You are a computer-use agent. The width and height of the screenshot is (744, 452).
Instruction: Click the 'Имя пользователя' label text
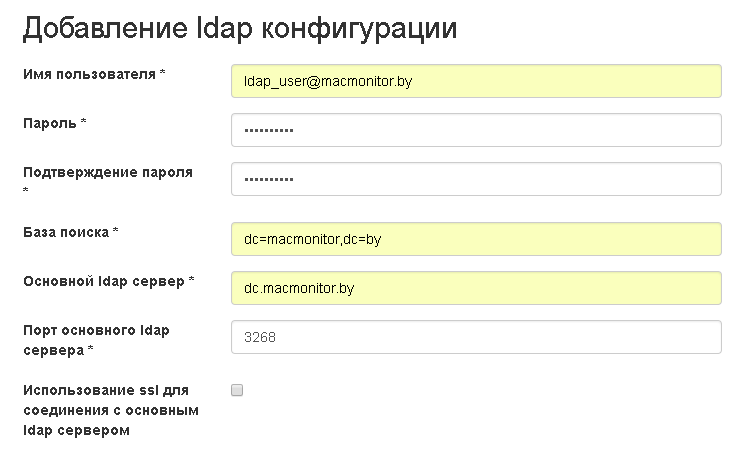88,75
